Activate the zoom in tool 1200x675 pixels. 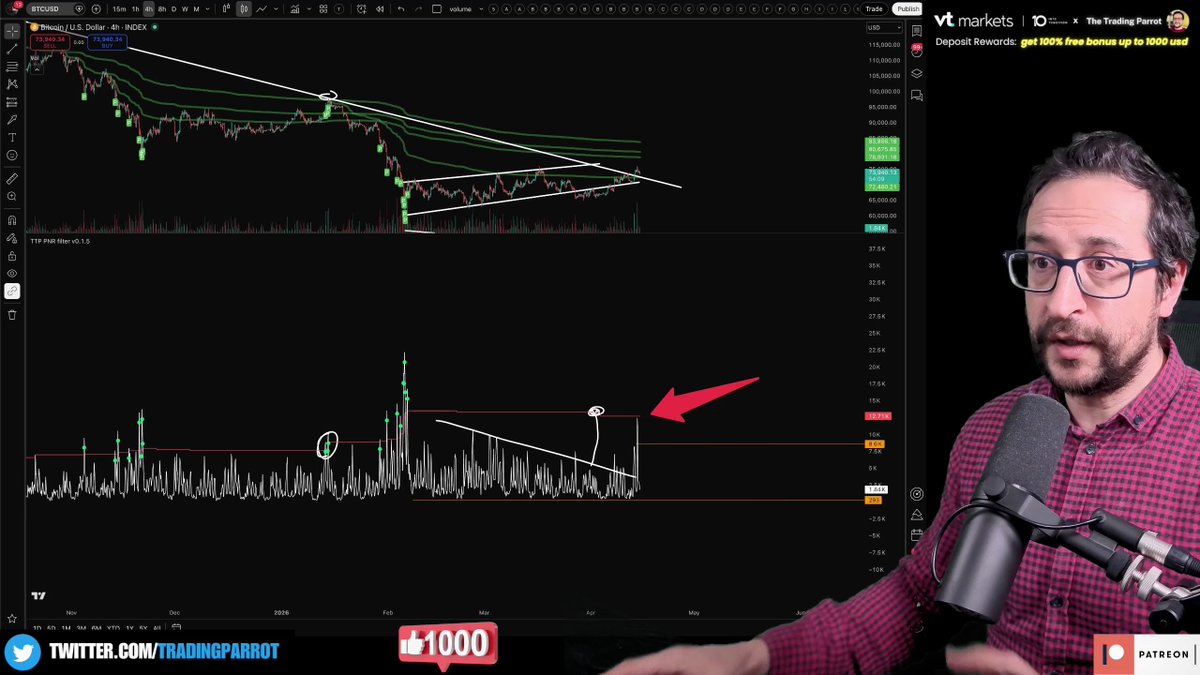pos(12,196)
